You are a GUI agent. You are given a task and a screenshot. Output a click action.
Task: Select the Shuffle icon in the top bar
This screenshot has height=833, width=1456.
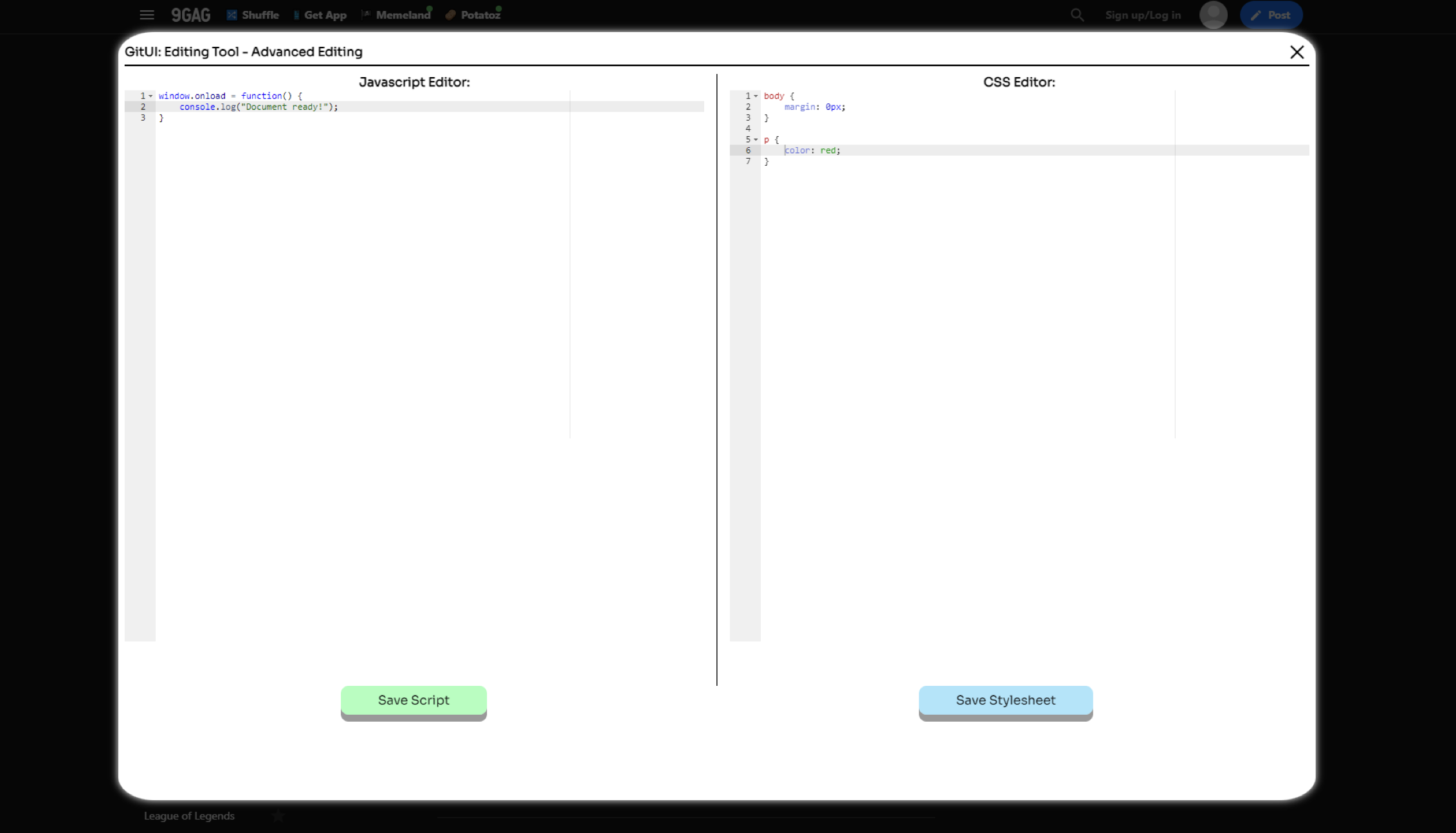pos(232,15)
